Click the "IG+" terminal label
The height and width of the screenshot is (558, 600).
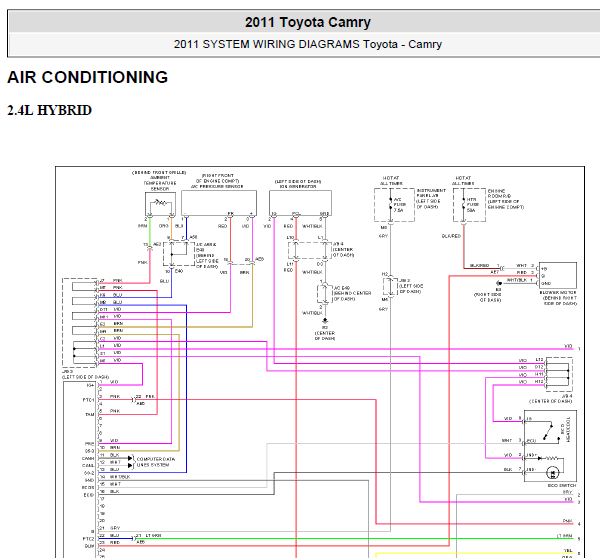(x=90, y=385)
